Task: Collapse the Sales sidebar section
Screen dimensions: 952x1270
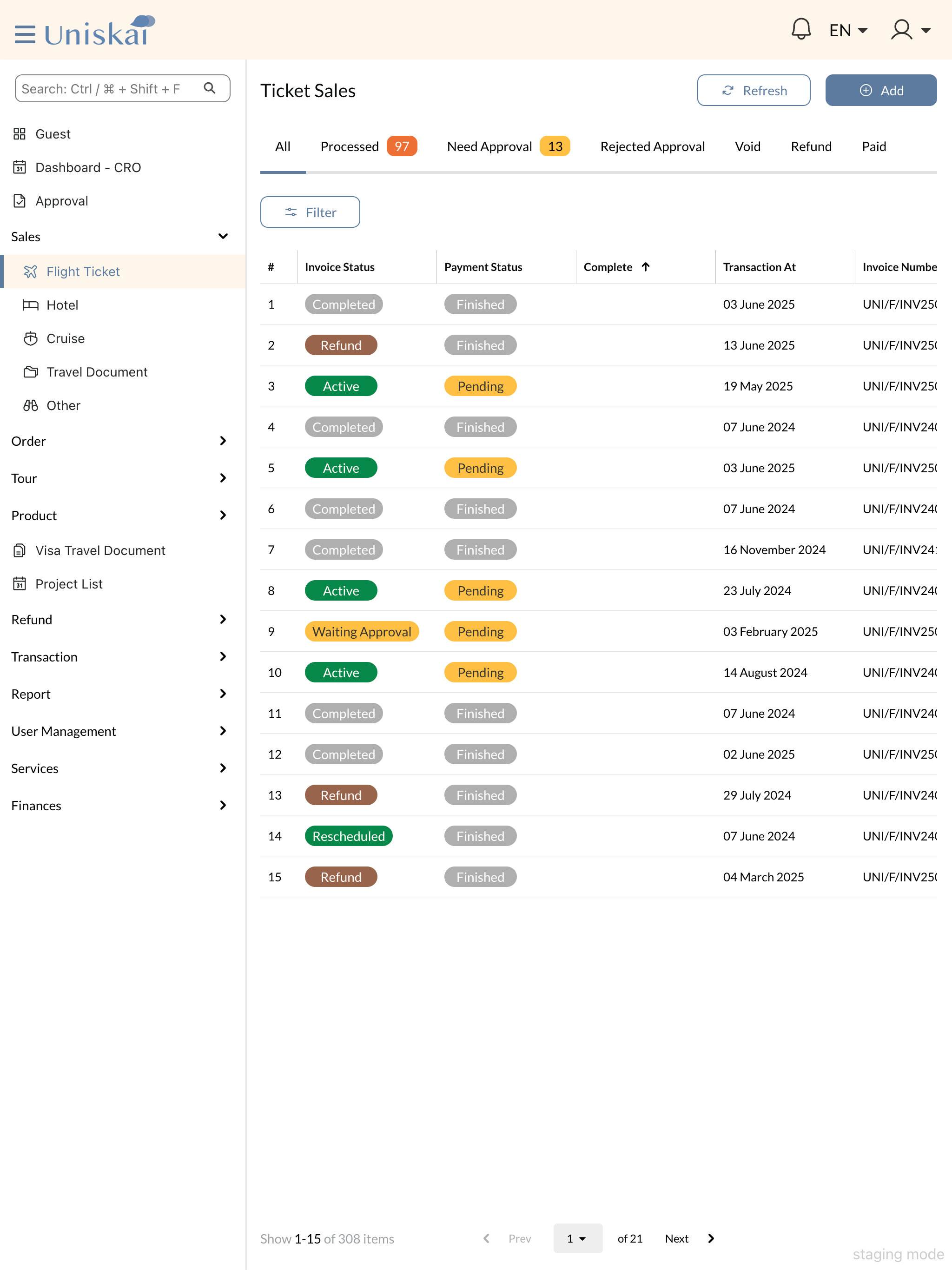Action: [x=223, y=237]
